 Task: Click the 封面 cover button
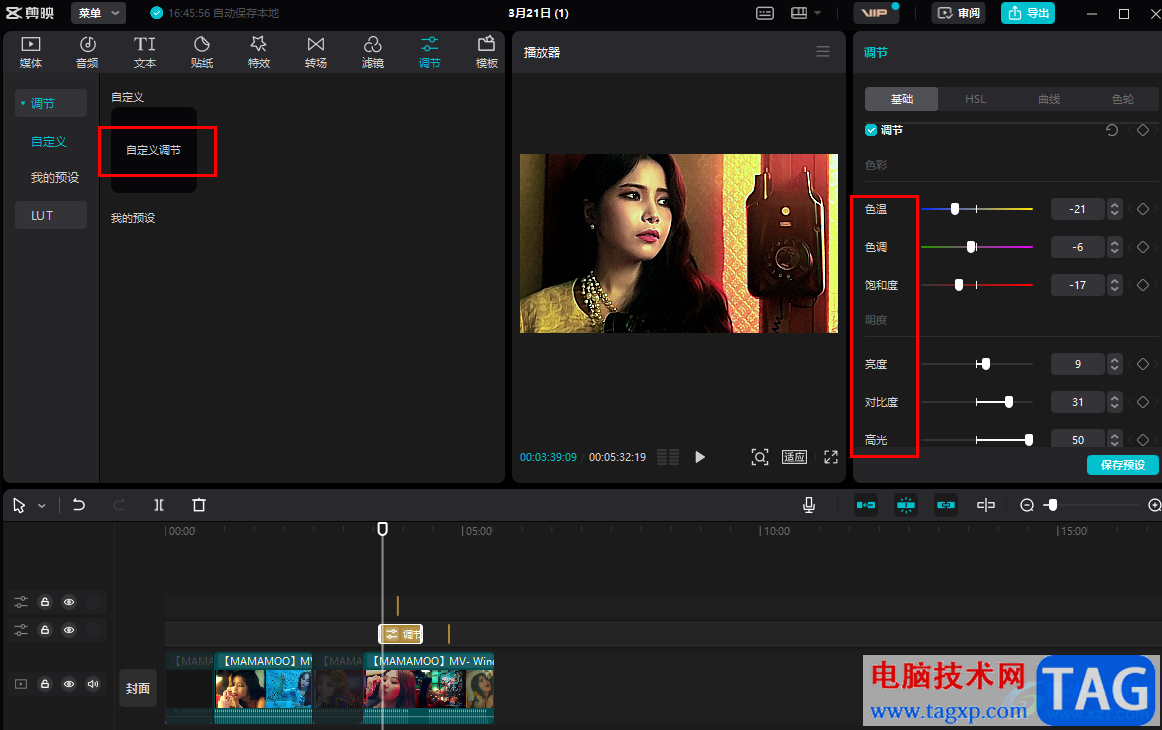138,688
